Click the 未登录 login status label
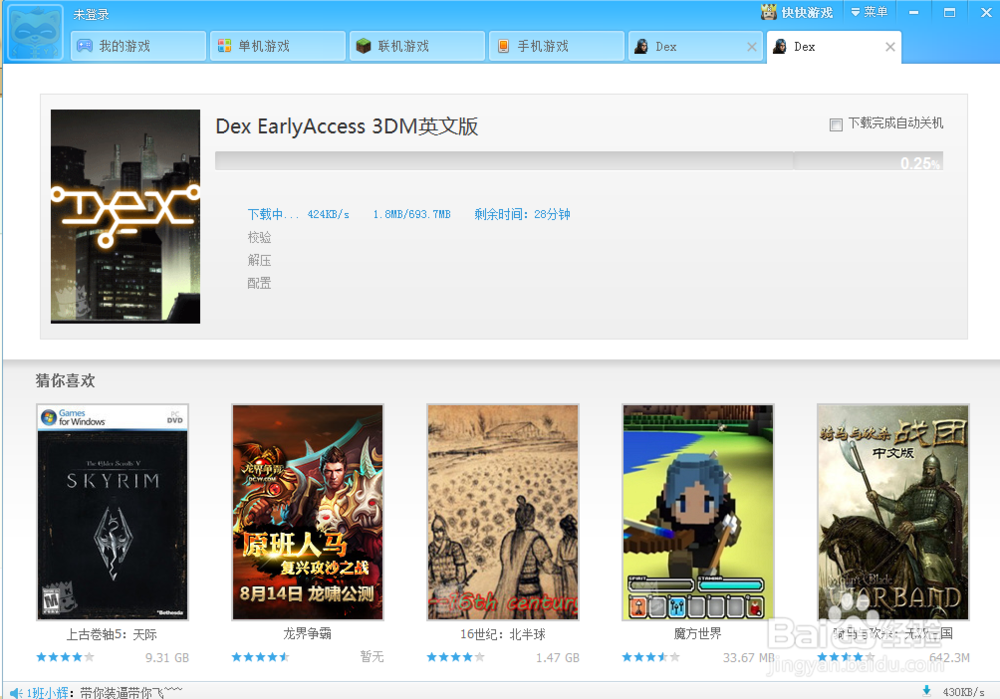 91,14
